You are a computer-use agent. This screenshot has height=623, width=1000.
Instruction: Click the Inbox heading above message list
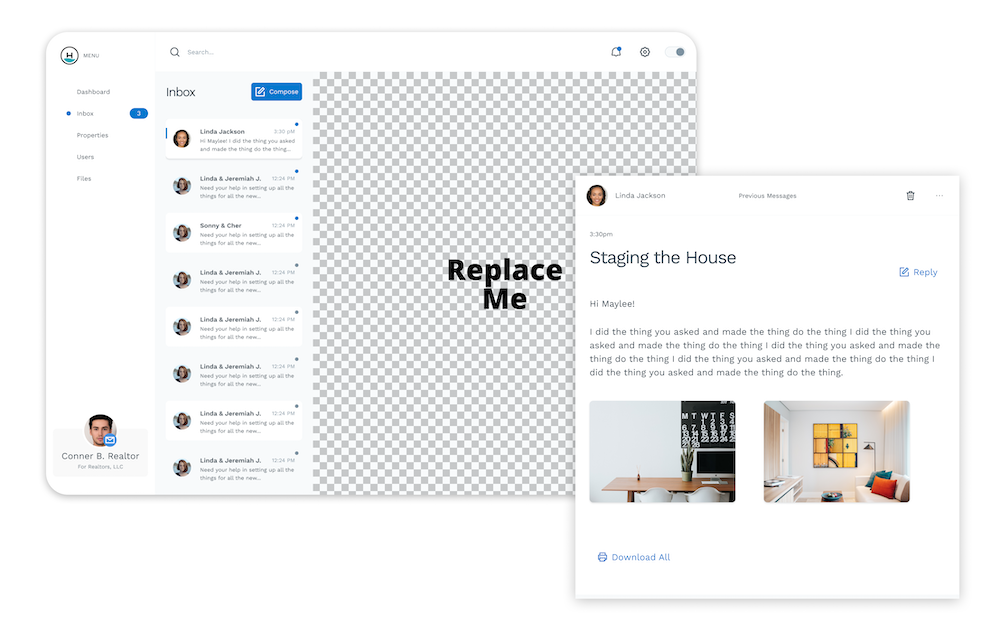[180, 92]
